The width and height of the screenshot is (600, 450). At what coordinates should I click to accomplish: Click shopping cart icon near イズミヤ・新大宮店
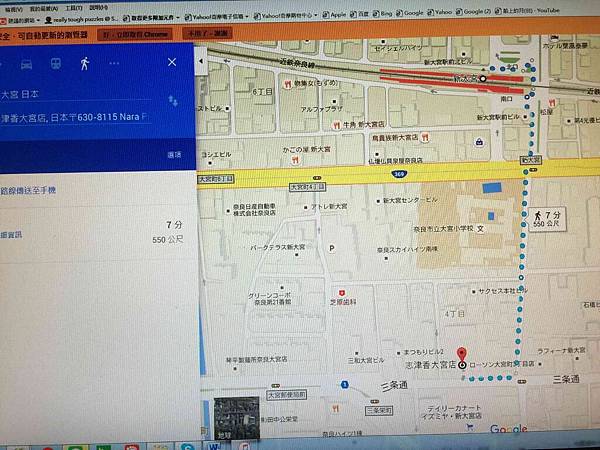coord(470,427)
